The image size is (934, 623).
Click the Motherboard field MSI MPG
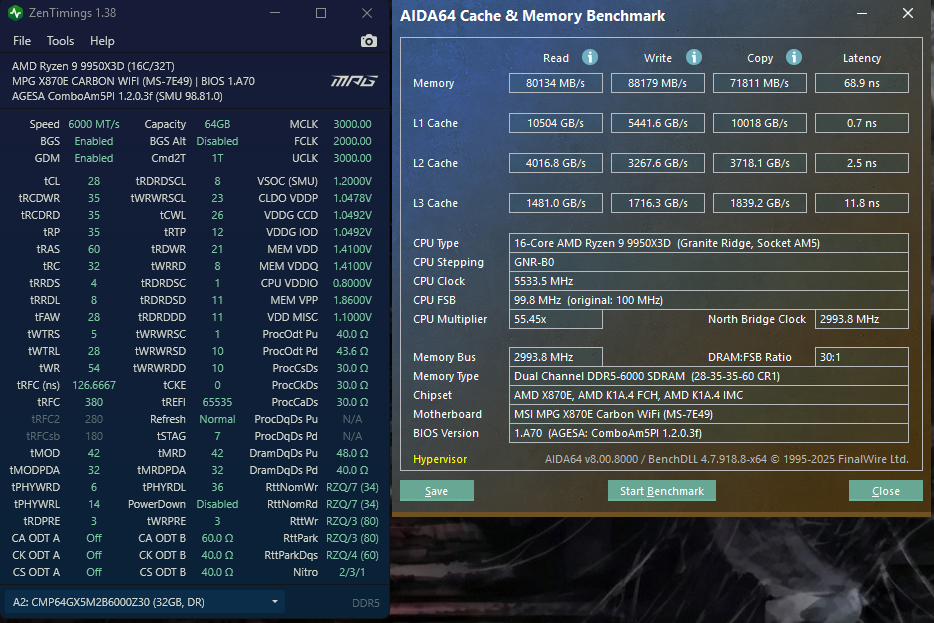click(x=708, y=415)
